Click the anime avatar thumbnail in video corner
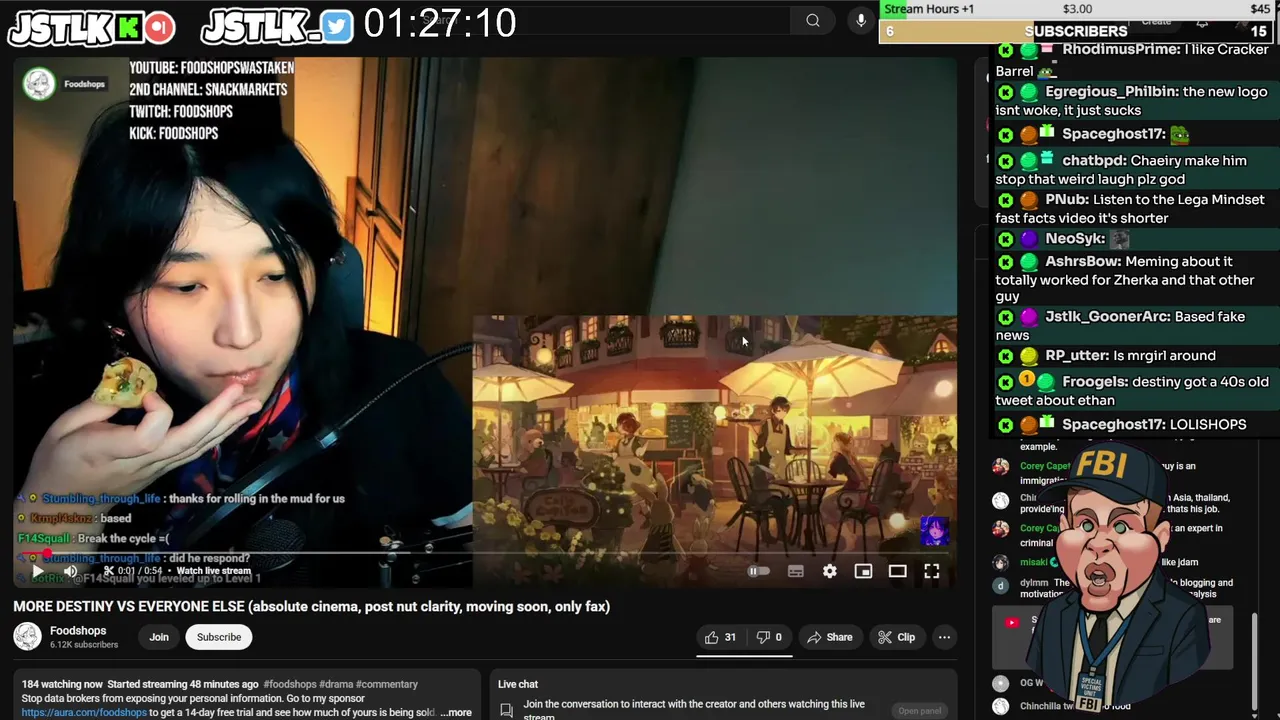This screenshot has height=720, width=1280. tap(934, 530)
